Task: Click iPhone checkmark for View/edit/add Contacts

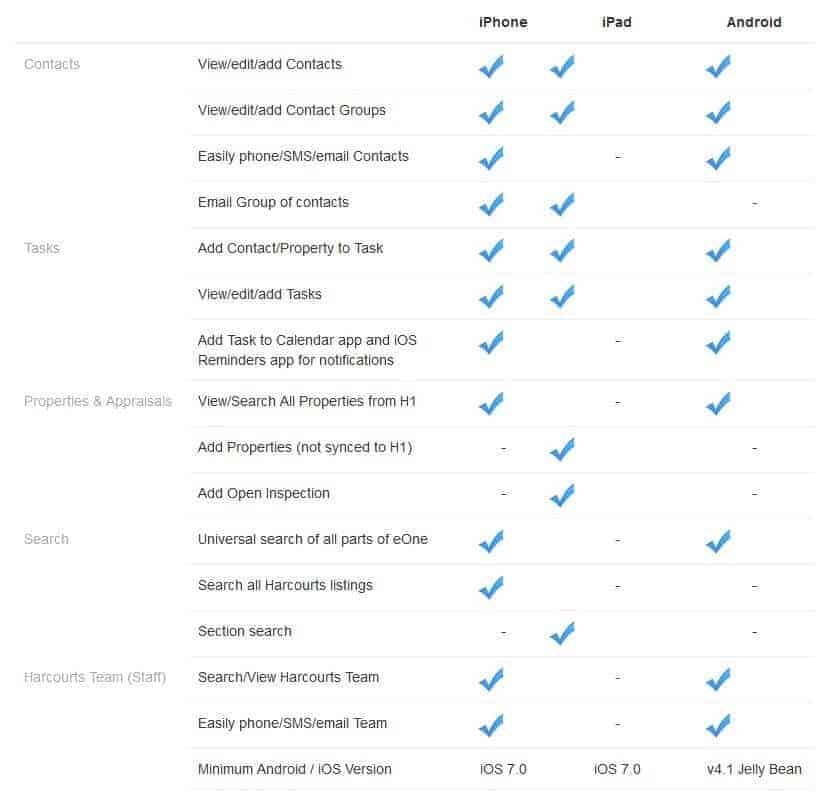Action: (x=491, y=66)
